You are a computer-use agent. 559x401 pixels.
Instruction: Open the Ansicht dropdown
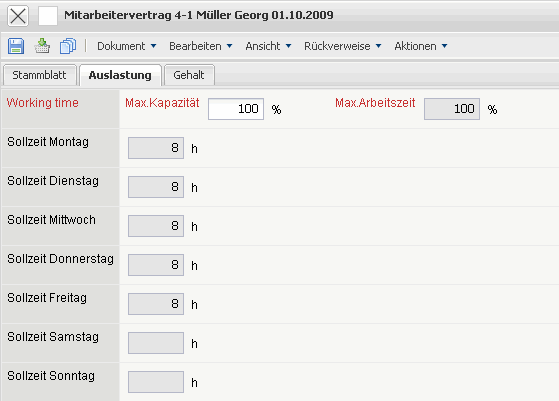point(268,46)
